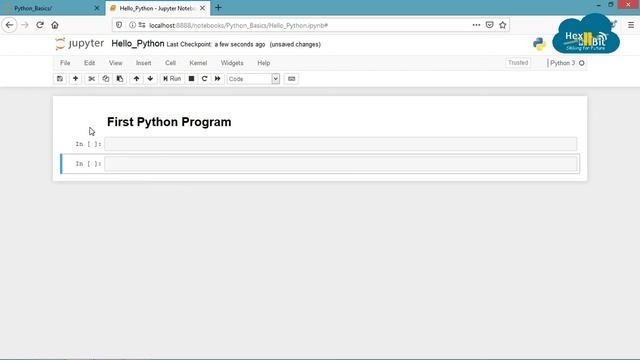
Task: Restart kernel and run all fast-forward icon
Action: point(218,79)
